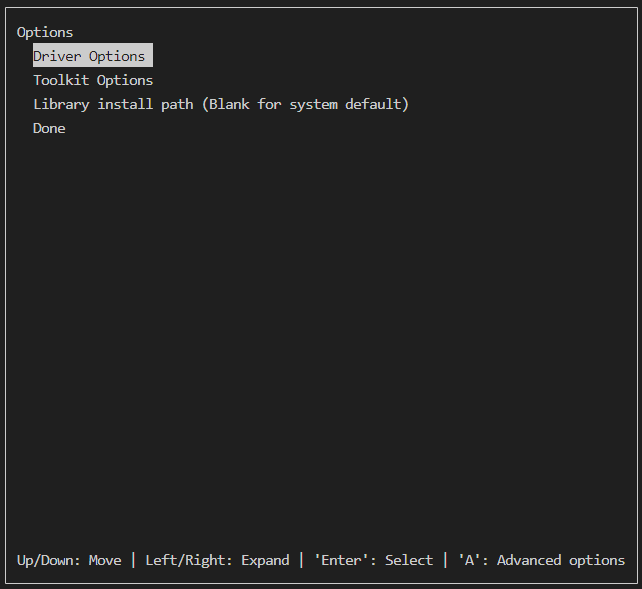Click the word 'Toolkit' in second row
Image resolution: width=642 pixels, height=589 pixels.
coord(61,80)
